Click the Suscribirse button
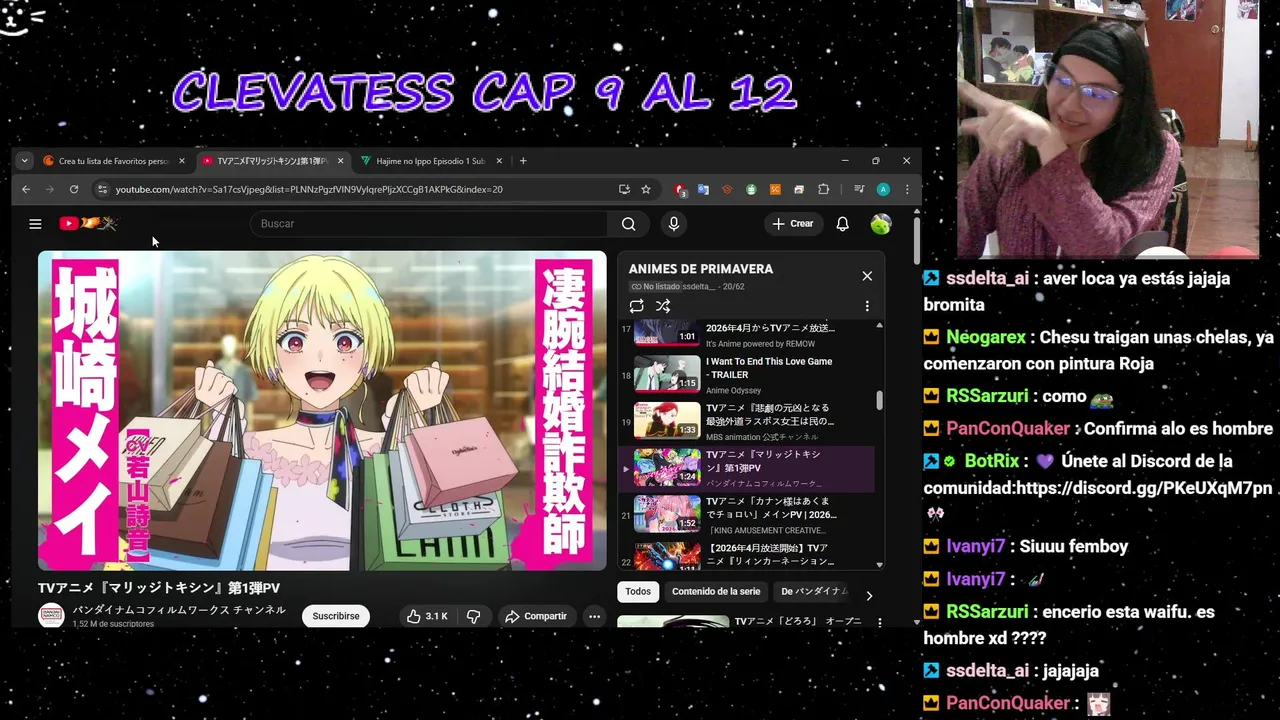The image size is (1280, 720). click(x=336, y=616)
